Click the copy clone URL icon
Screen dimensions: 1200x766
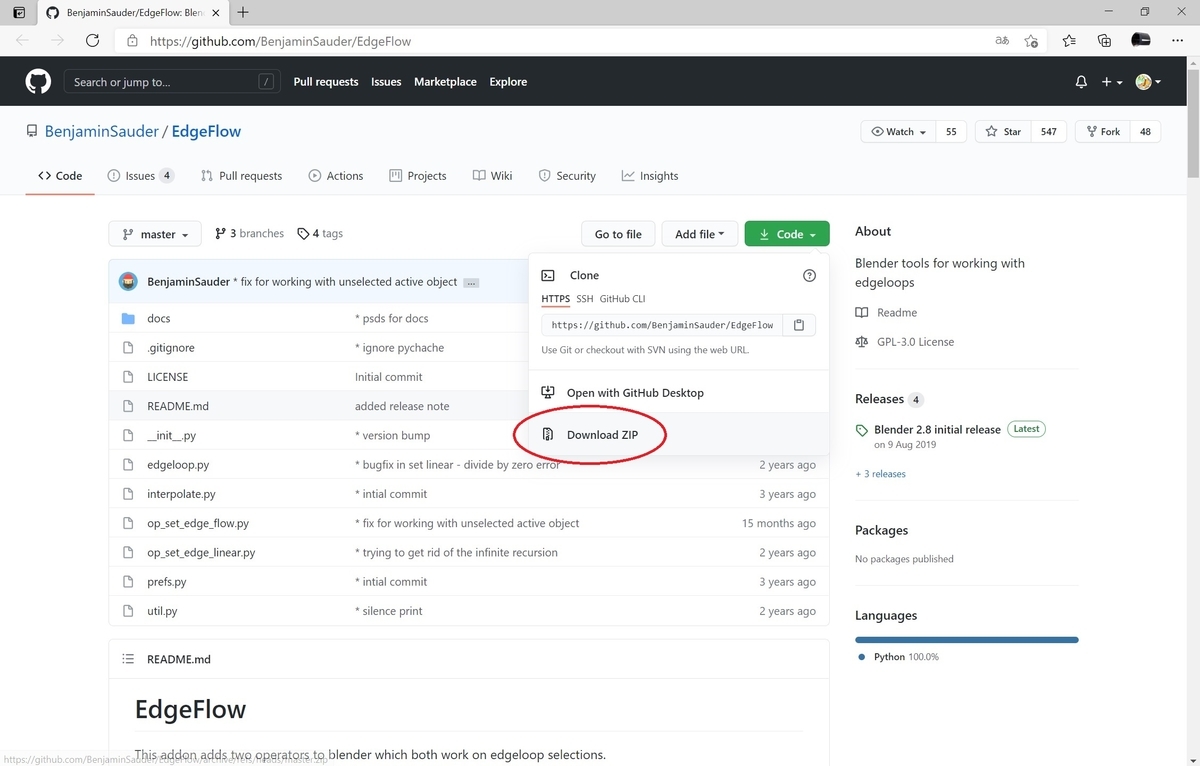(799, 325)
